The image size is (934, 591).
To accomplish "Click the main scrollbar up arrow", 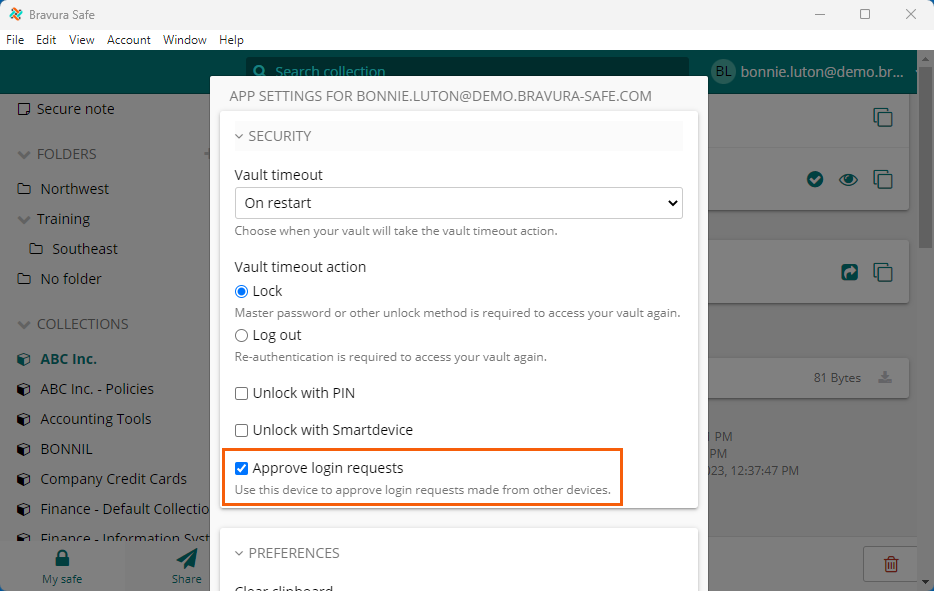I will coord(926,58).
